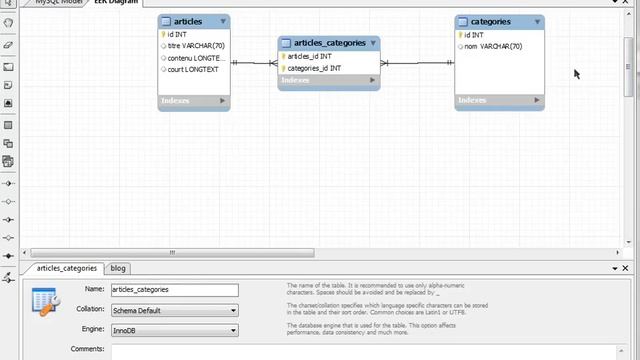Choose the place image tool
The image size is (640, 360).
tap(8, 103)
